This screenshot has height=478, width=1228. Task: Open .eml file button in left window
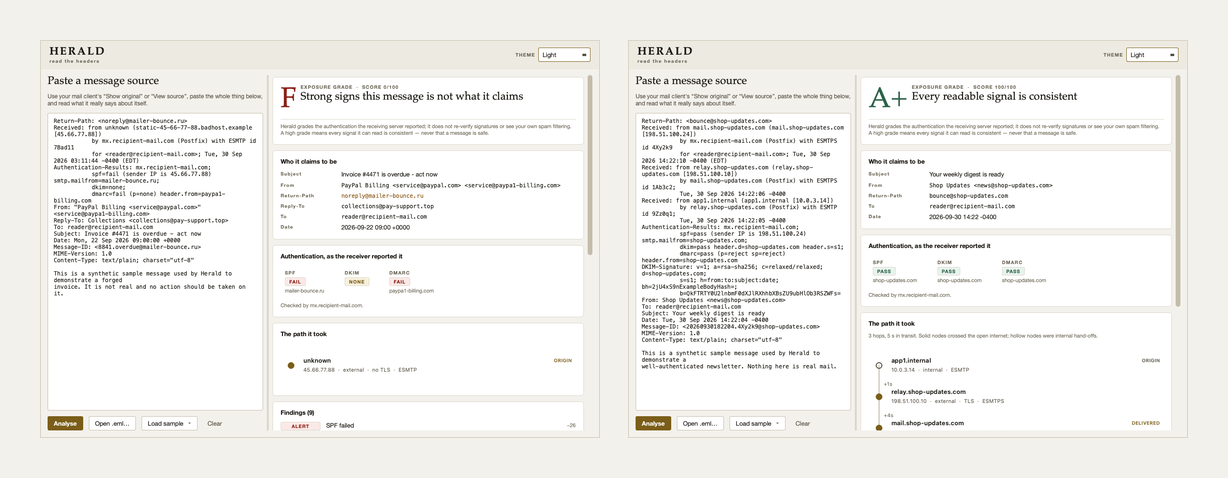click(x=113, y=423)
